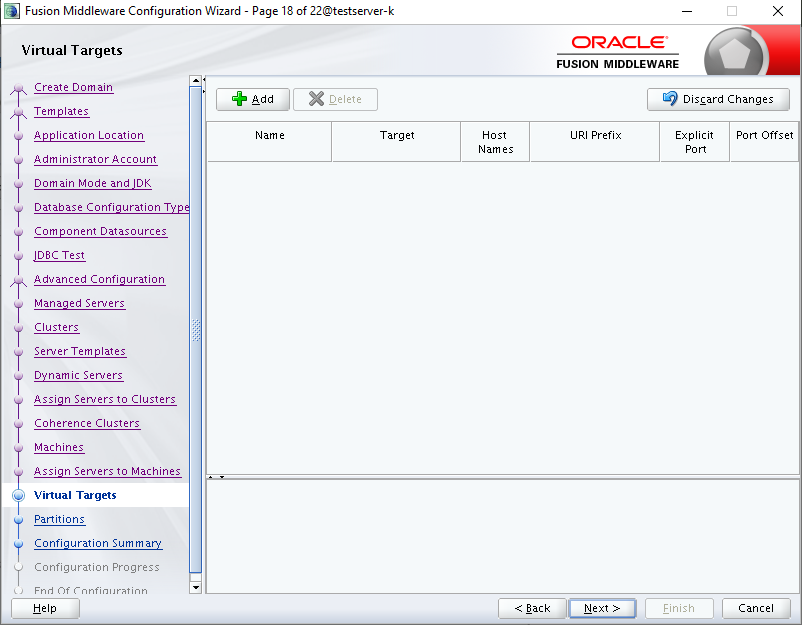Click the navigation pane scrollbar thumb

click(x=195, y=330)
